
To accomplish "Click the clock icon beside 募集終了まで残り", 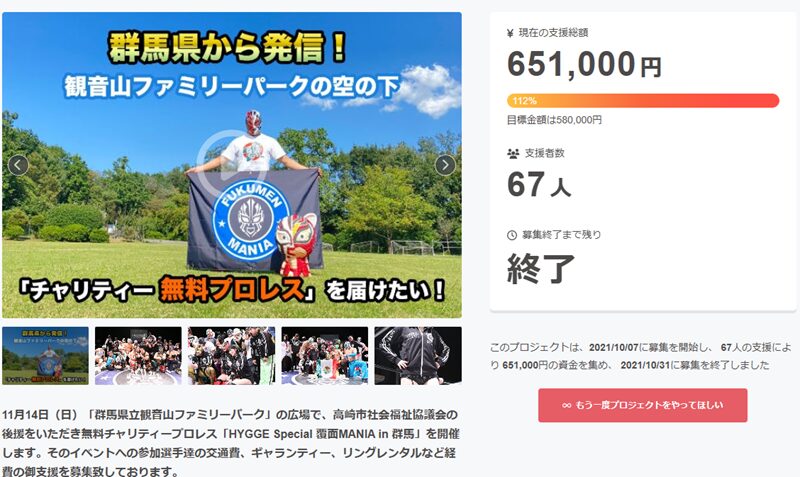I will (x=512, y=235).
